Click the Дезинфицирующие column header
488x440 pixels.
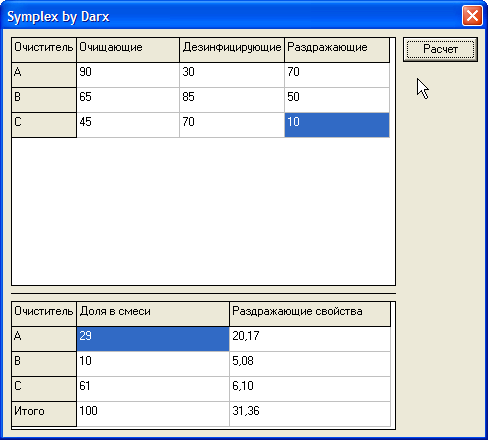(x=232, y=50)
